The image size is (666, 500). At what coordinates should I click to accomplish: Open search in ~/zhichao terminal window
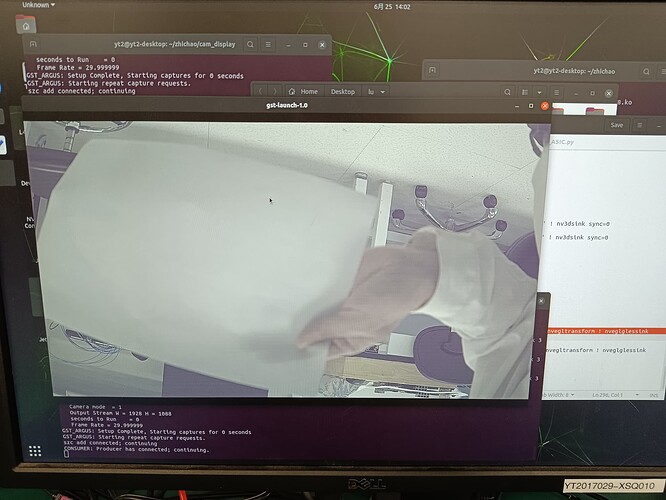646,71
